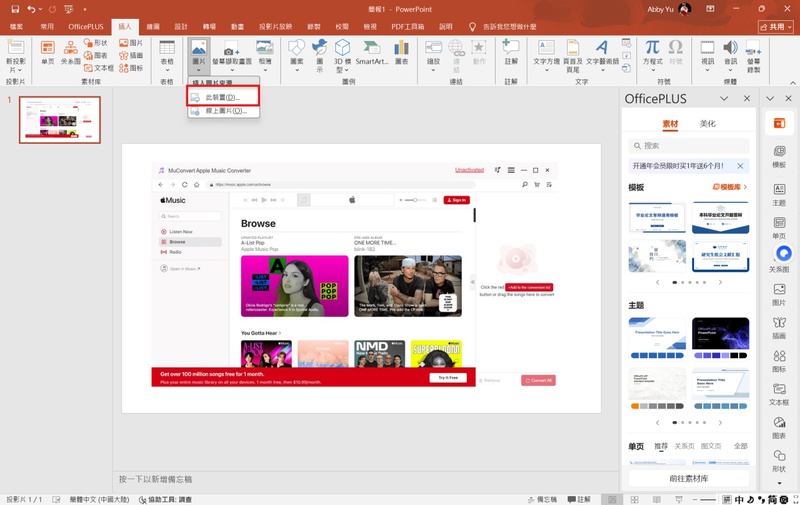The height and width of the screenshot is (505, 800).
Task: Start slideshow from quick access toolbar icon
Action: 69,9
